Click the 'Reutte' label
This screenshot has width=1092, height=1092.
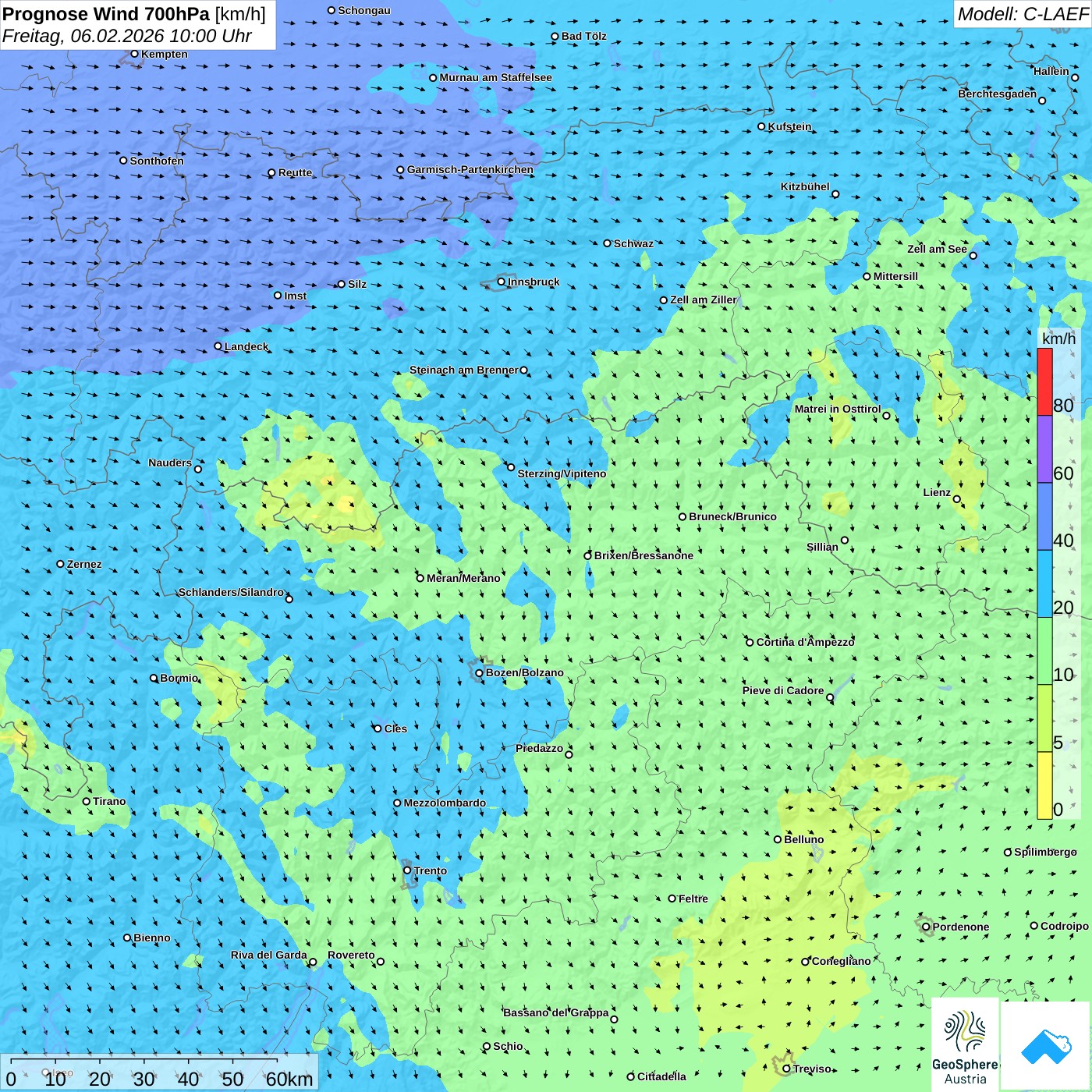click(296, 172)
